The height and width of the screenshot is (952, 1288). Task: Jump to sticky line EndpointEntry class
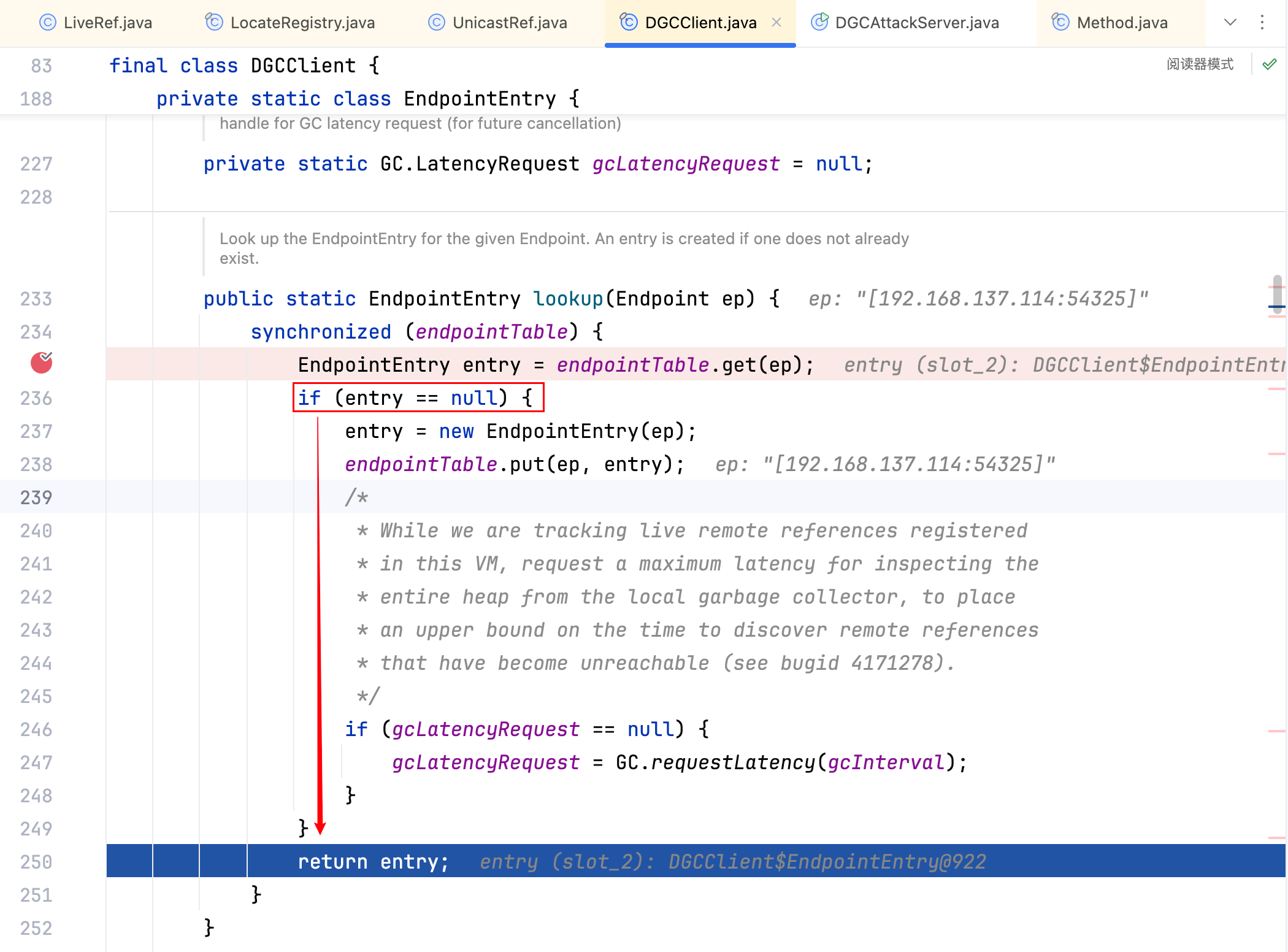[x=479, y=99]
